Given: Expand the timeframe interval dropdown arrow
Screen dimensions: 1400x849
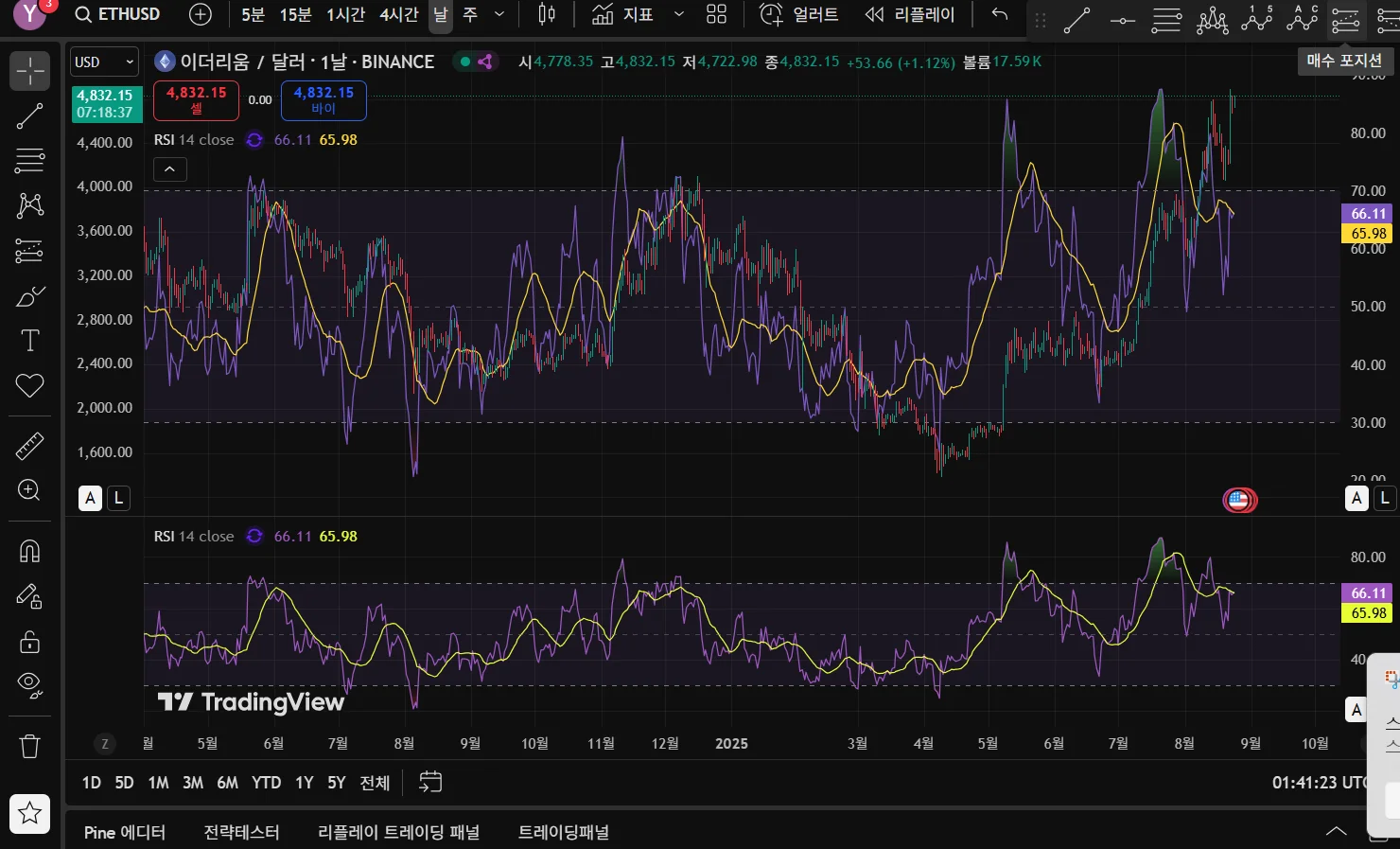Looking at the screenshot, I should tap(499, 14).
